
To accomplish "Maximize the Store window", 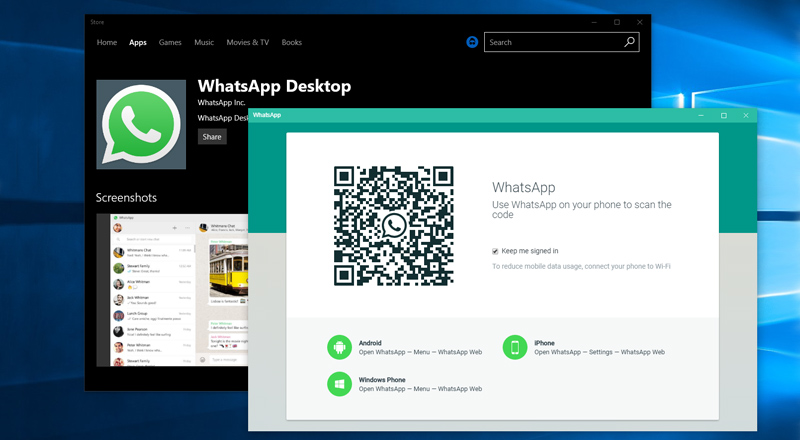I will click(617, 22).
